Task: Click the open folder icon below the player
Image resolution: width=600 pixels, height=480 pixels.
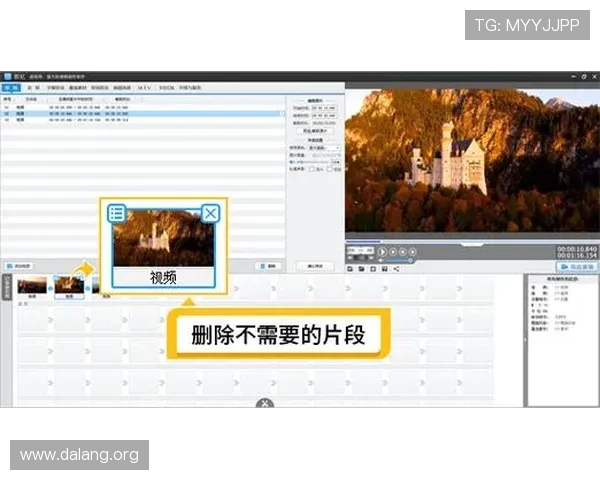Action: (360, 268)
